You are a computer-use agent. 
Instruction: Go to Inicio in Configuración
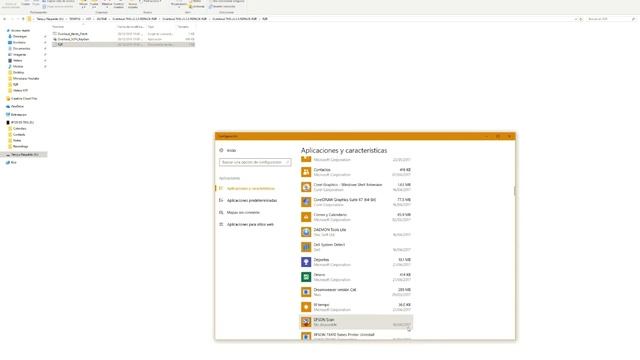pyautogui.click(x=231, y=150)
